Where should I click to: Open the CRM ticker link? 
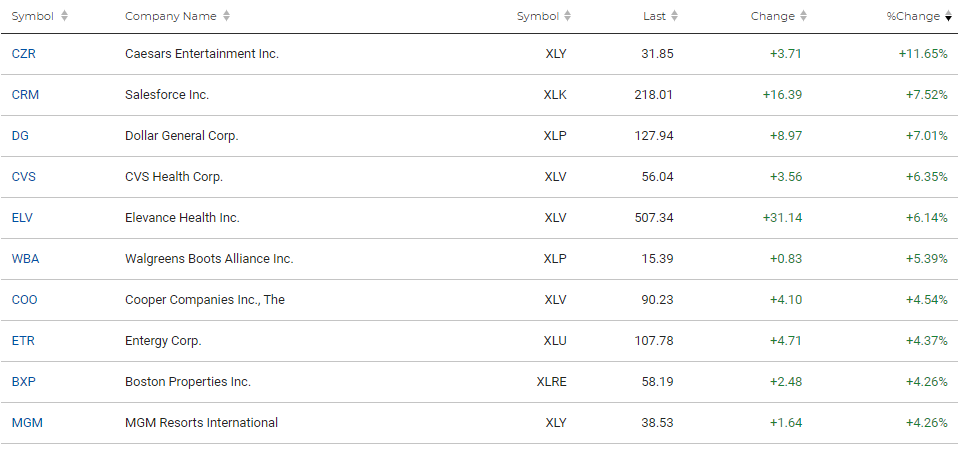pyautogui.click(x=25, y=94)
